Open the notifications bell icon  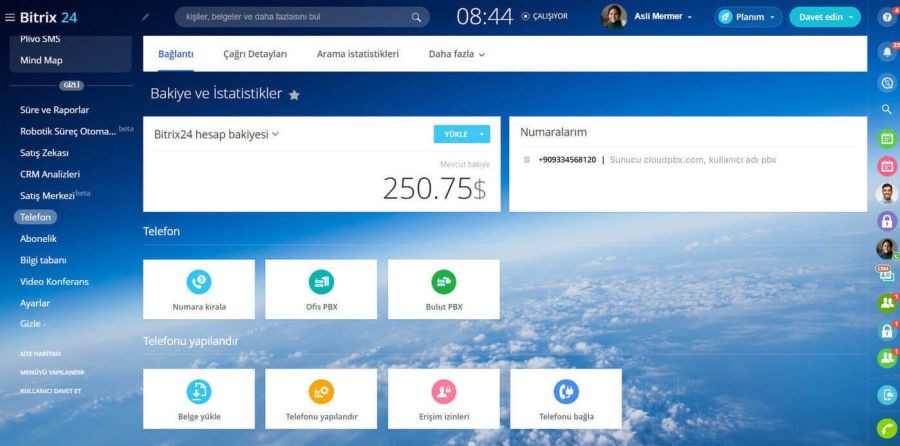pos(887,52)
